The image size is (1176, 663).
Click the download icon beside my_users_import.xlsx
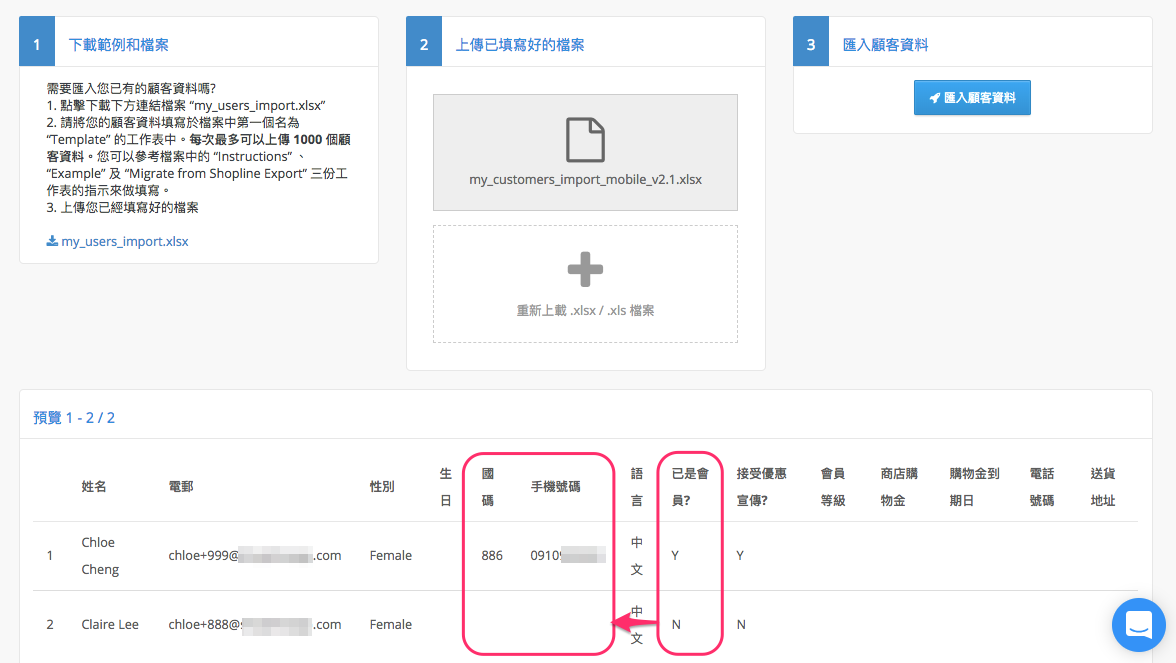pyautogui.click(x=52, y=241)
